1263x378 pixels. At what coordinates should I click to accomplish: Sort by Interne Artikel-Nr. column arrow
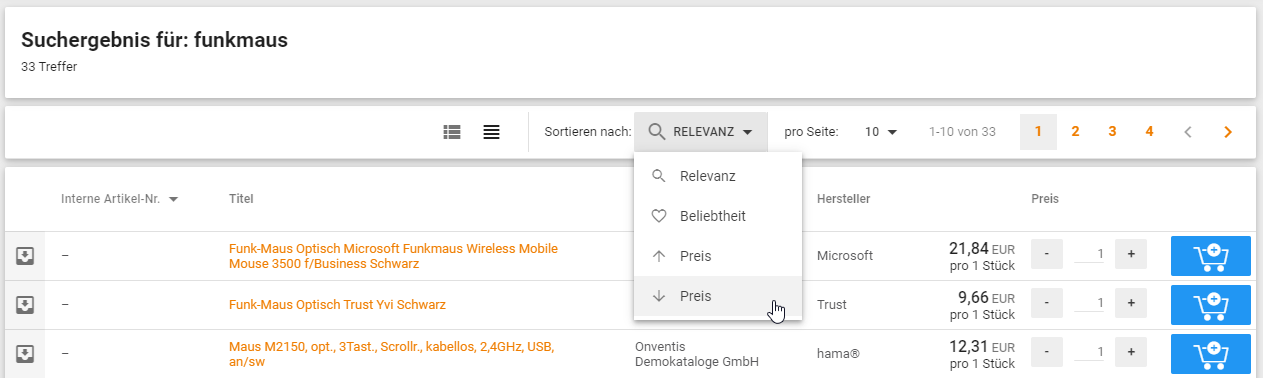point(174,199)
